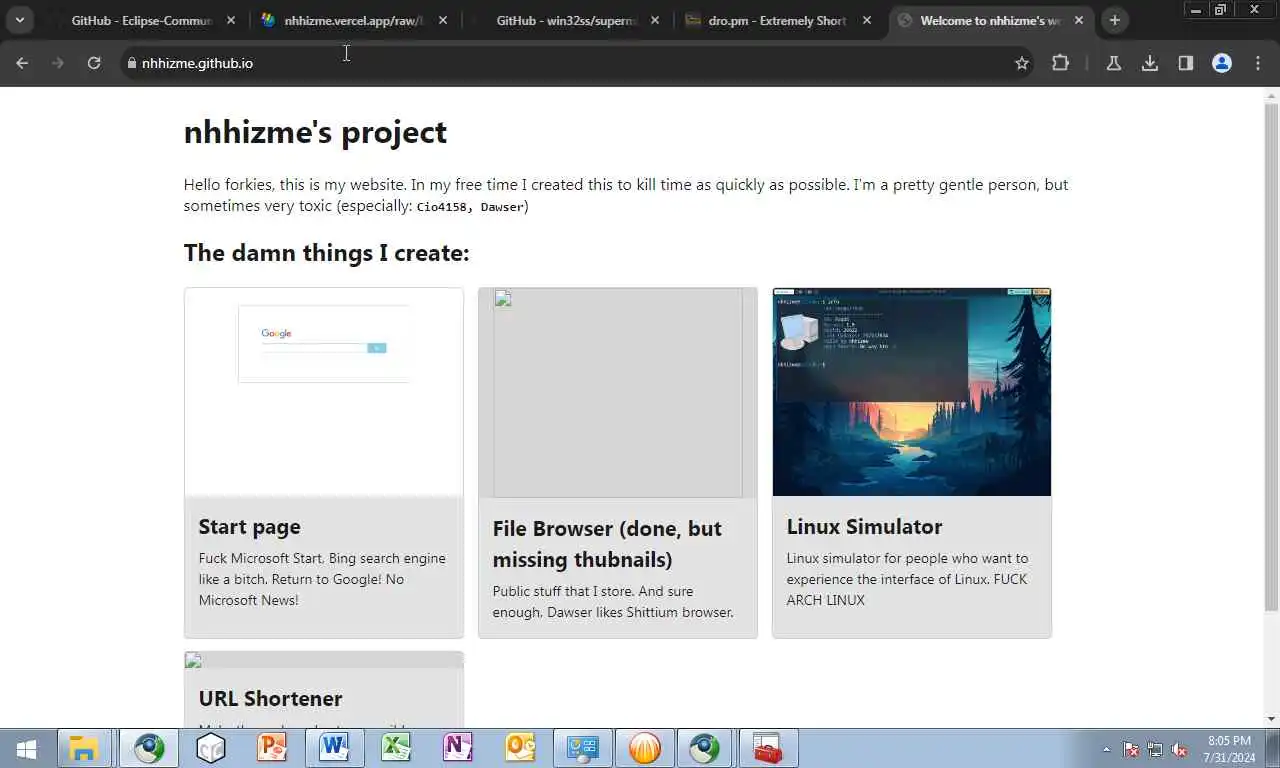Screen dimensions: 1280x768
Task: Click the URL Shortener broken image
Action: [324, 660]
